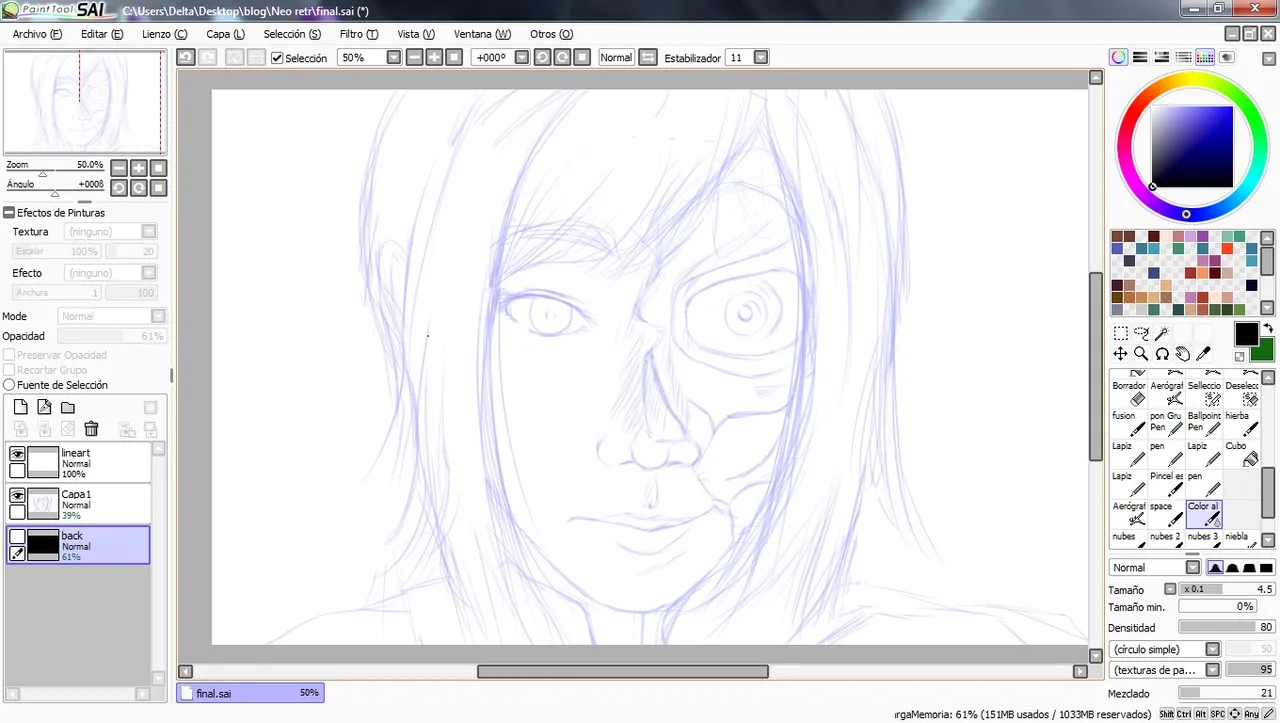Click the undo button in toolbar
Viewport: 1280px width, 723px height.
186,57
